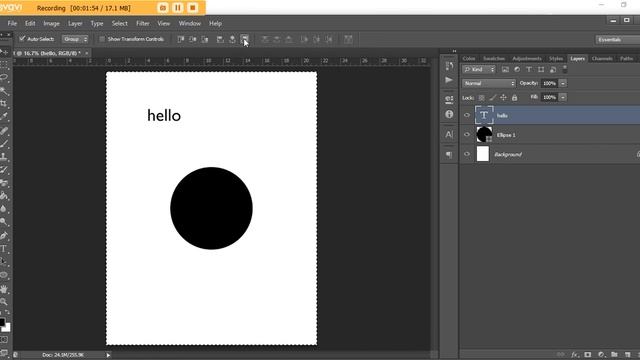This screenshot has height=360, width=640.
Task: Click the Align Top Edges icon
Action: (x=181, y=39)
